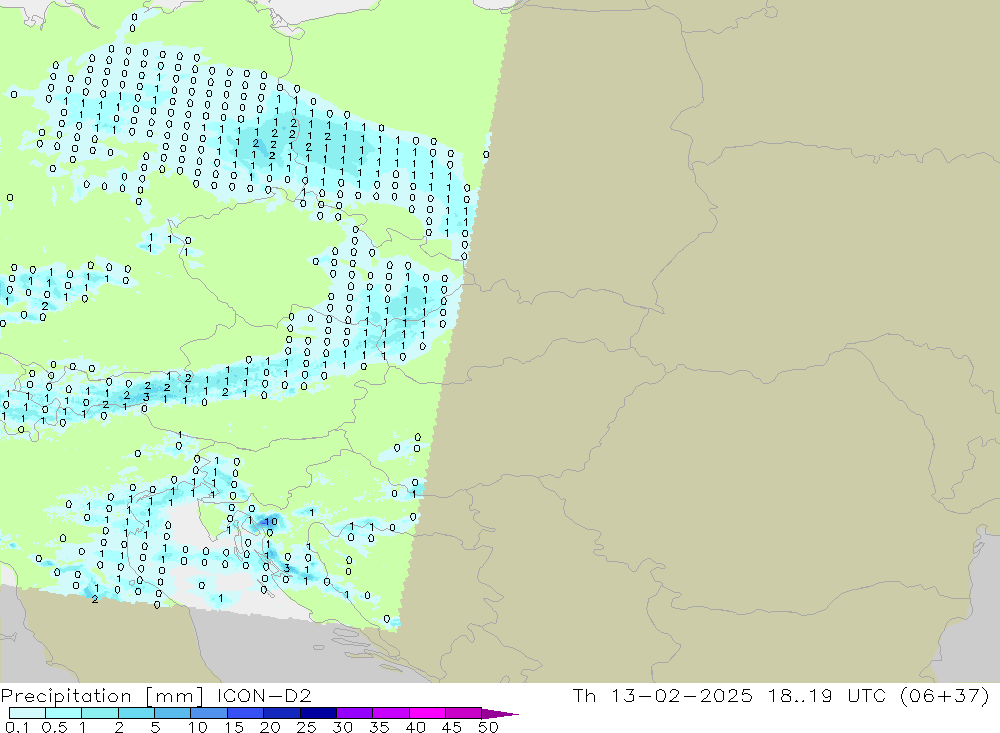Click the date '13-02-2025' in the footer

pos(682,695)
